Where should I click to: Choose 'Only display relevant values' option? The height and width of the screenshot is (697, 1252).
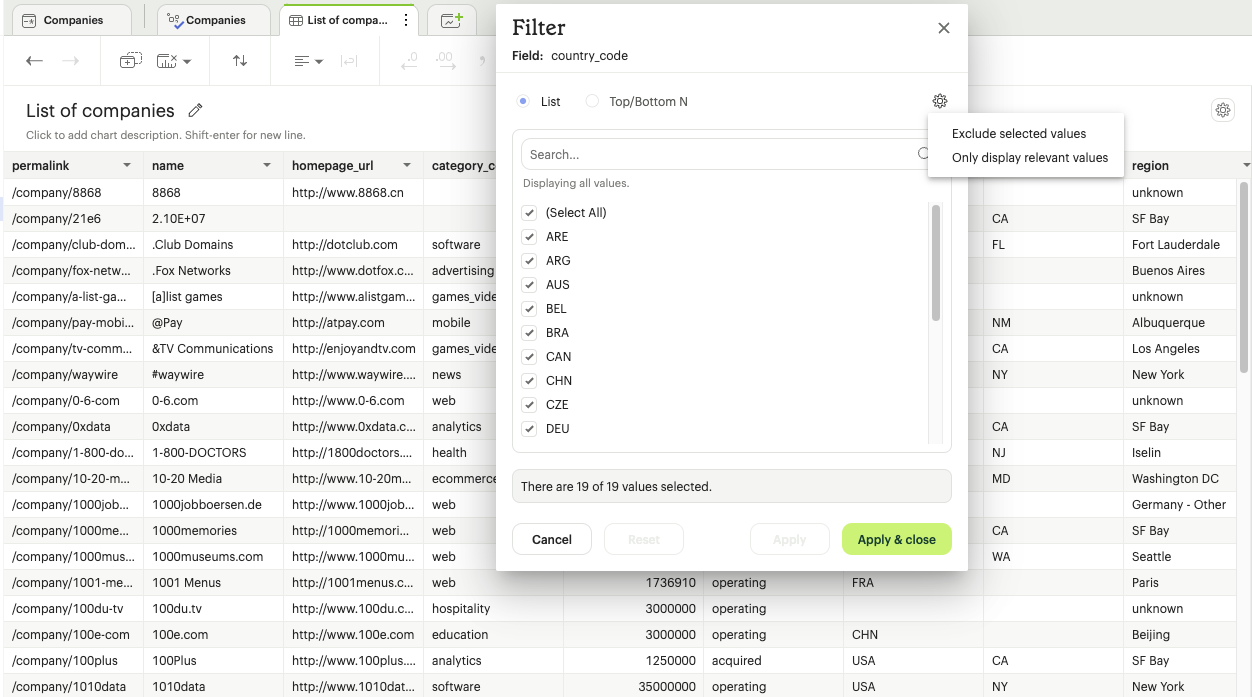coord(1029,158)
